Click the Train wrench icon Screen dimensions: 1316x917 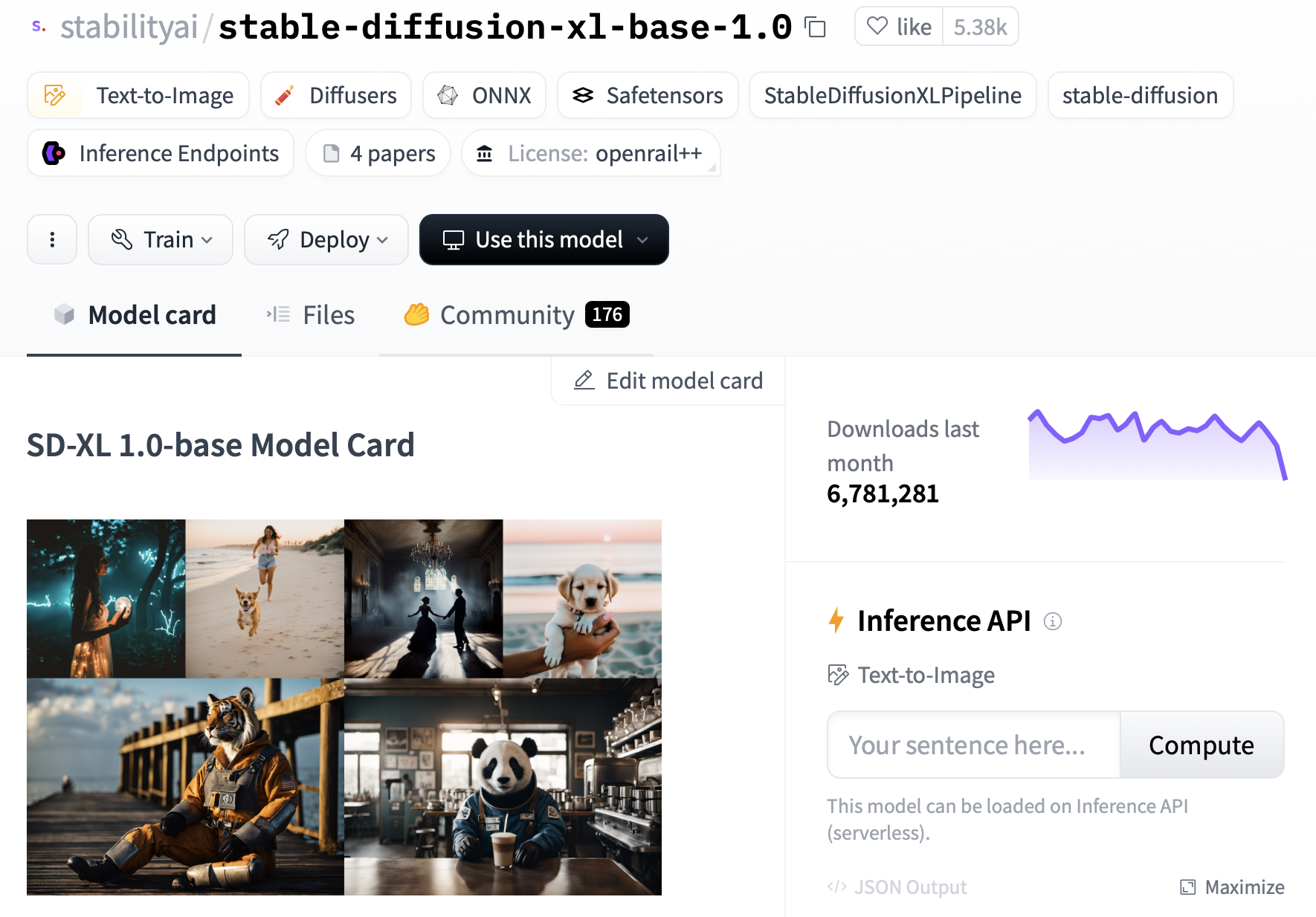(x=122, y=239)
